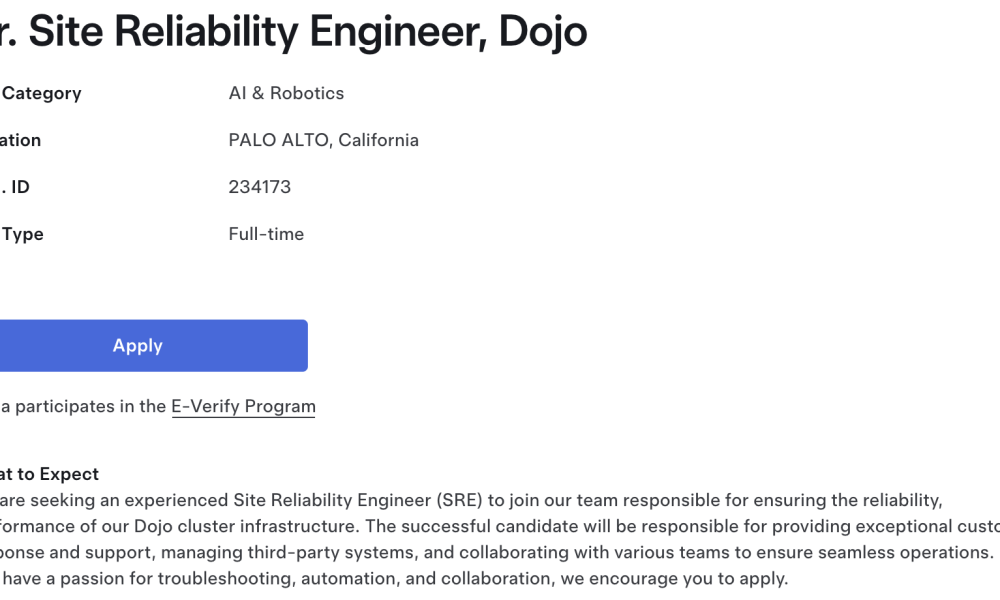This screenshot has width=1000, height=600.
Task: Select the Category field label
Action: (41, 94)
